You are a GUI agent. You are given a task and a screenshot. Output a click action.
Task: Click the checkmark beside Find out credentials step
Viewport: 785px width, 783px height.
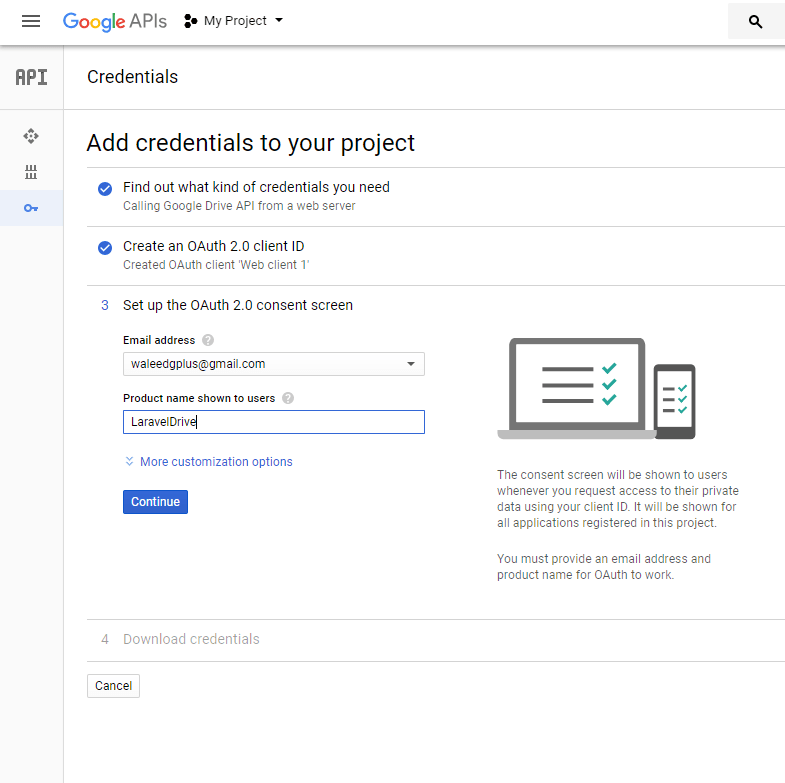pyautogui.click(x=105, y=189)
